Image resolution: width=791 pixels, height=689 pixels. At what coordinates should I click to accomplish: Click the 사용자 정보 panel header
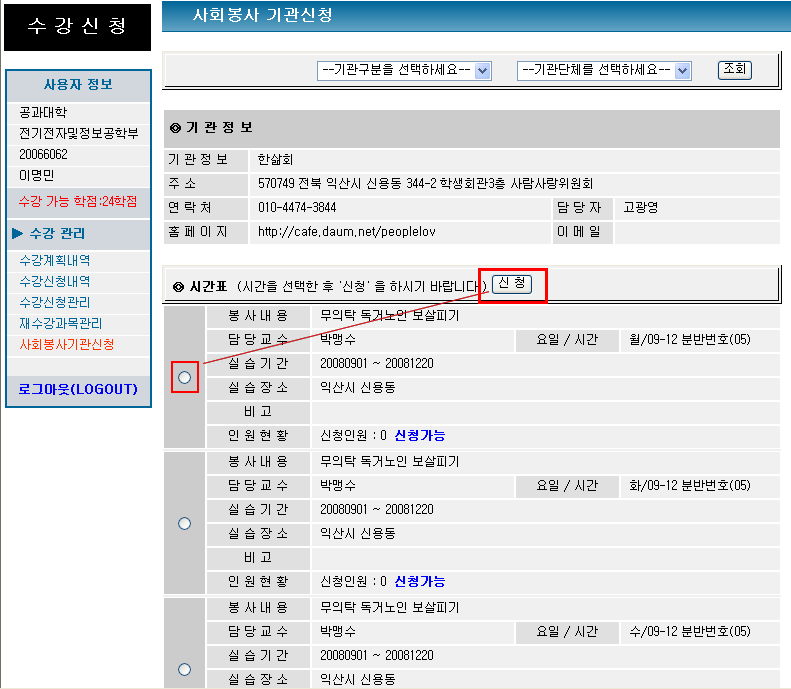click(x=78, y=84)
